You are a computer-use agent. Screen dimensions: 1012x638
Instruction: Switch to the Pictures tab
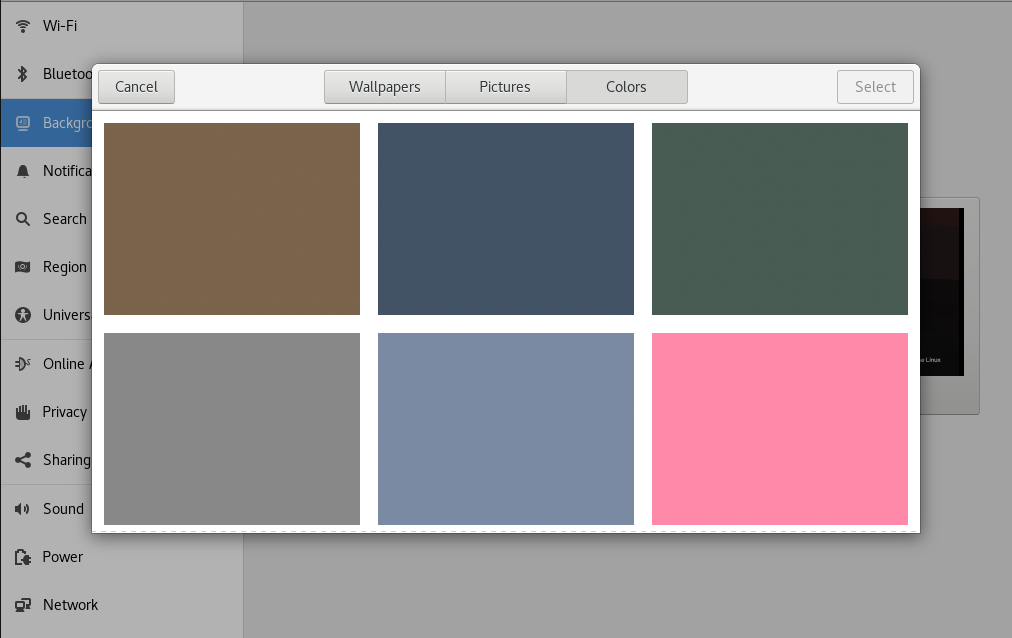(505, 87)
